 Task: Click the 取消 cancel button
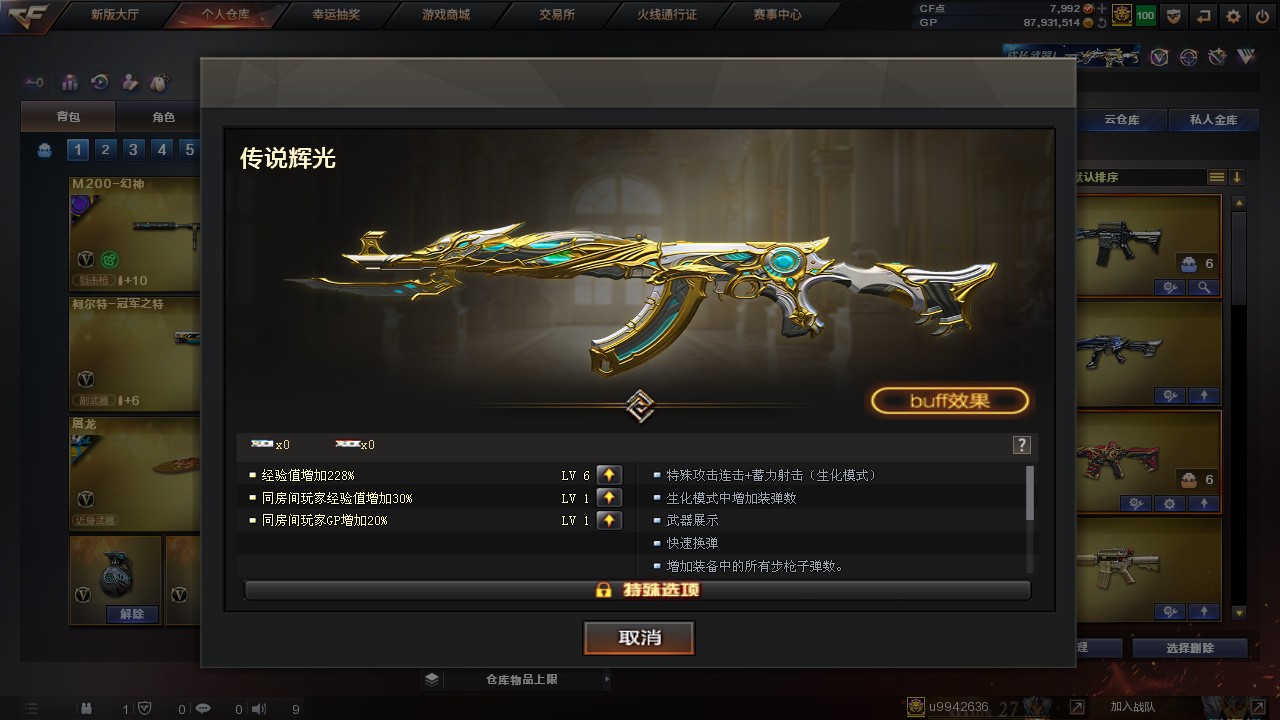[639, 638]
